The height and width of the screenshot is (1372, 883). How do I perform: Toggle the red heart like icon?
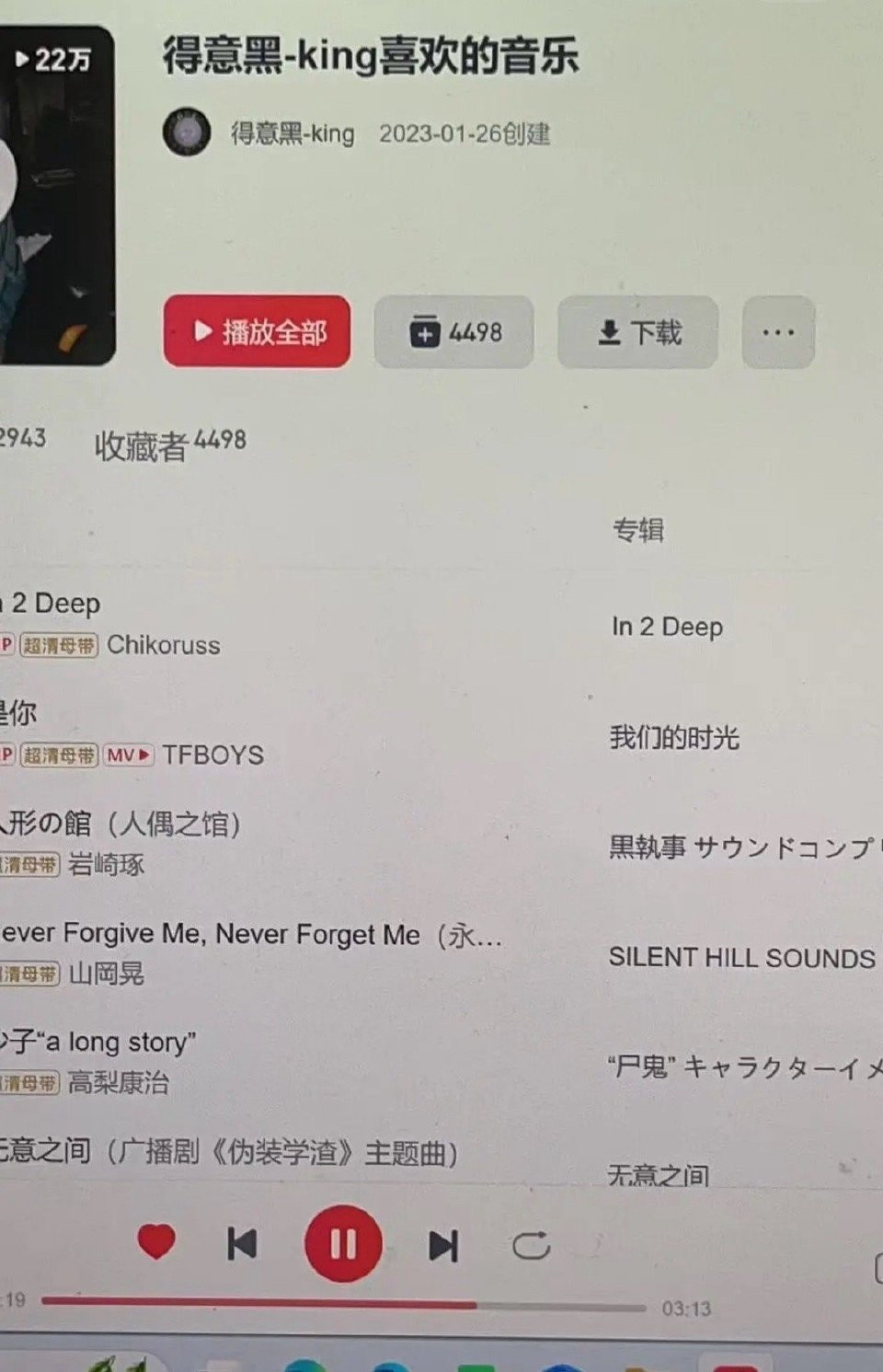tap(156, 1242)
